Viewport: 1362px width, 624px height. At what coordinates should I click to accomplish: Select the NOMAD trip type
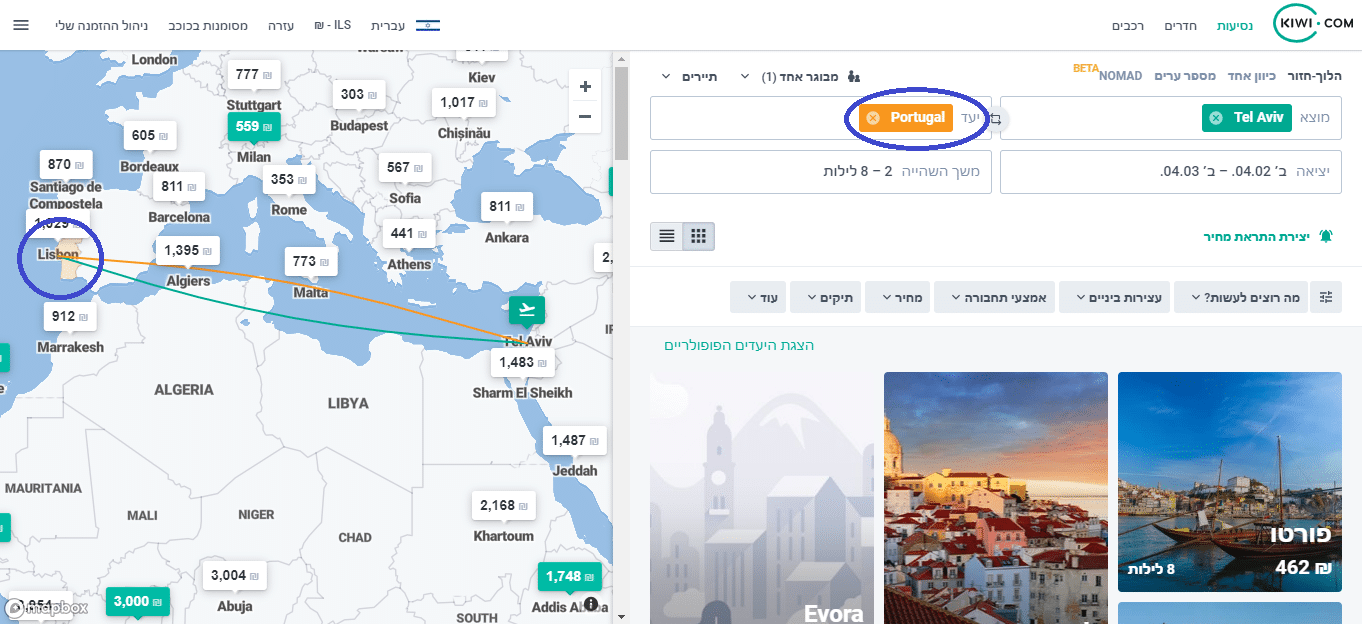click(x=1120, y=76)
